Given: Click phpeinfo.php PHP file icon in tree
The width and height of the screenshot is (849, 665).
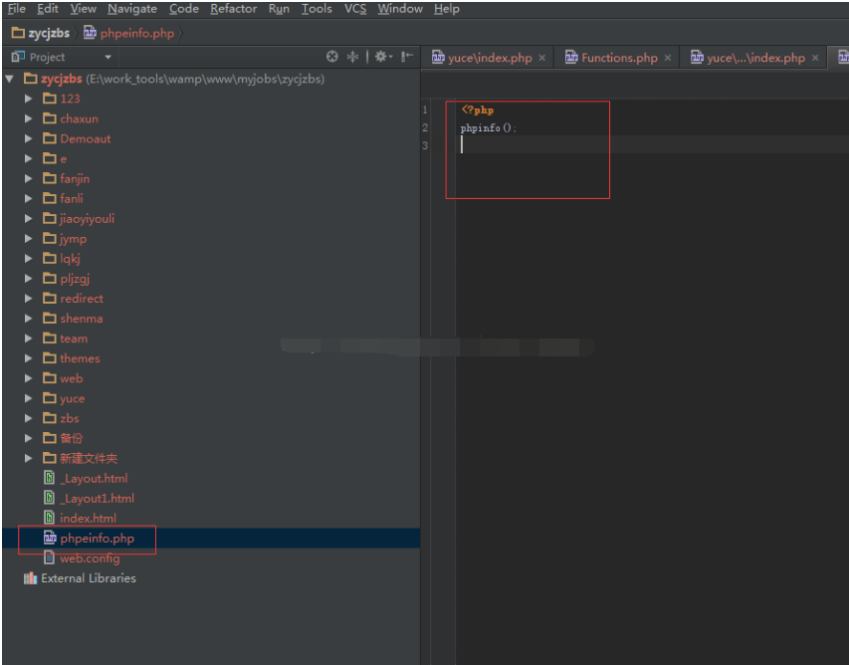Looking at the screenshot, I should [50, 538].
